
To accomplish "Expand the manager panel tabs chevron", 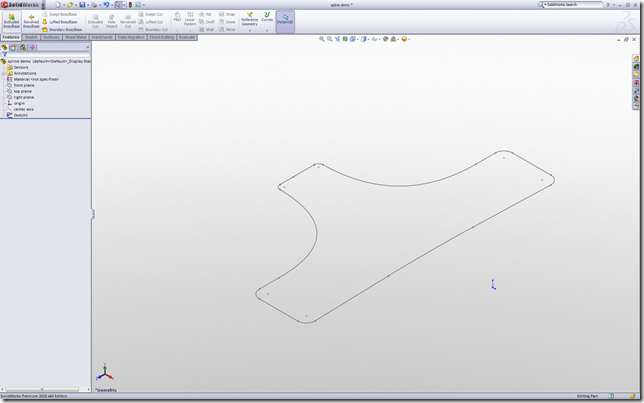I will pyautogui.click(x=87, y=48).
